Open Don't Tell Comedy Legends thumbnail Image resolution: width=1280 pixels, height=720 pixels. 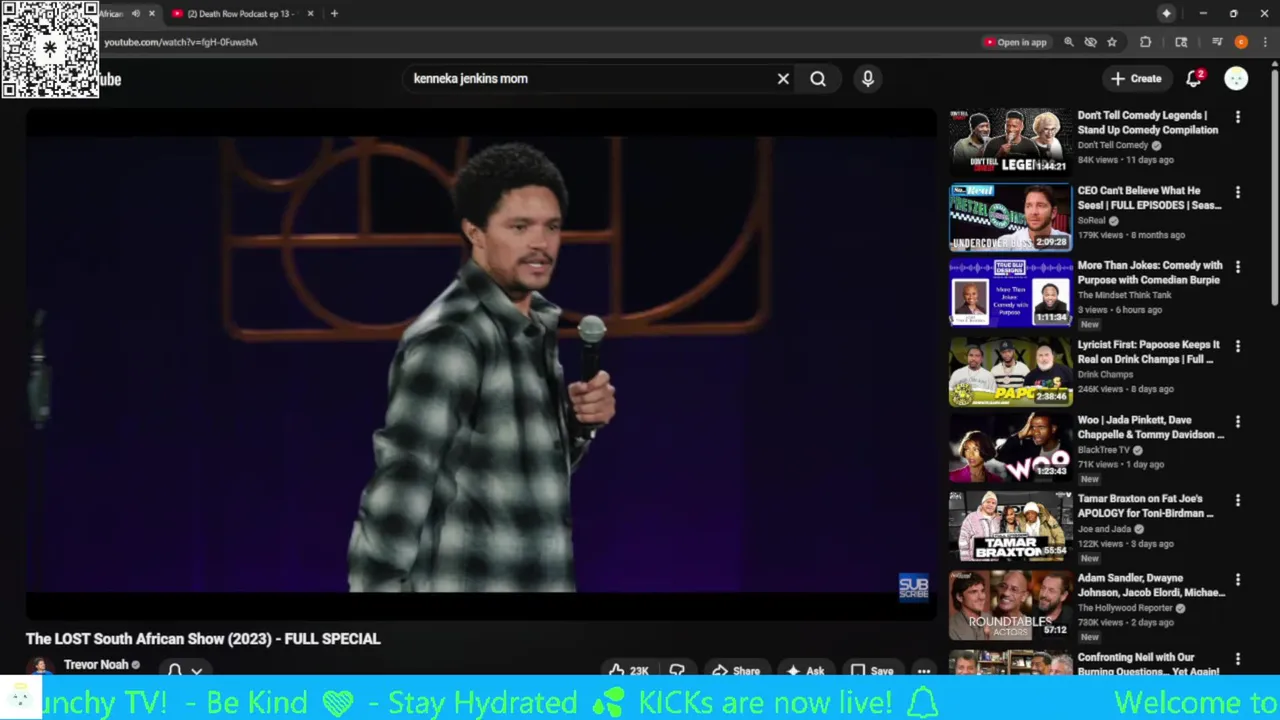coord(1010,141)
